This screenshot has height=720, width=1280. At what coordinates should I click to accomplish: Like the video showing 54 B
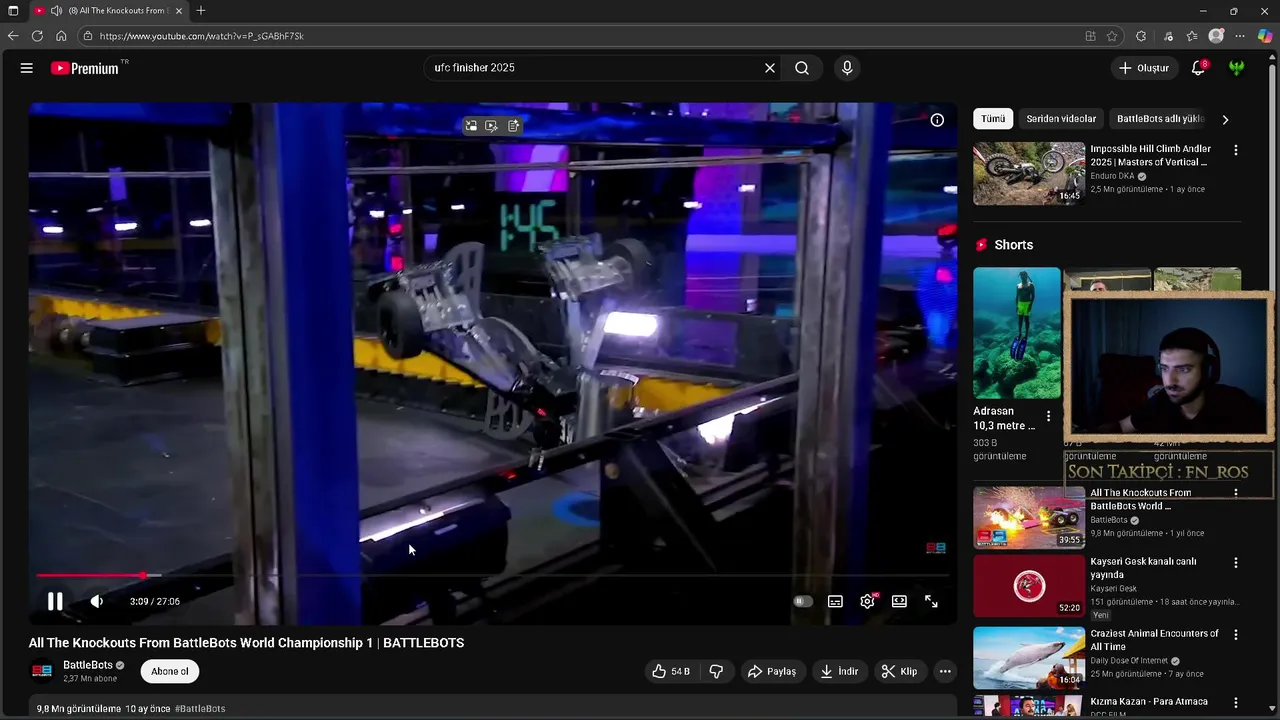pos(671,671)
